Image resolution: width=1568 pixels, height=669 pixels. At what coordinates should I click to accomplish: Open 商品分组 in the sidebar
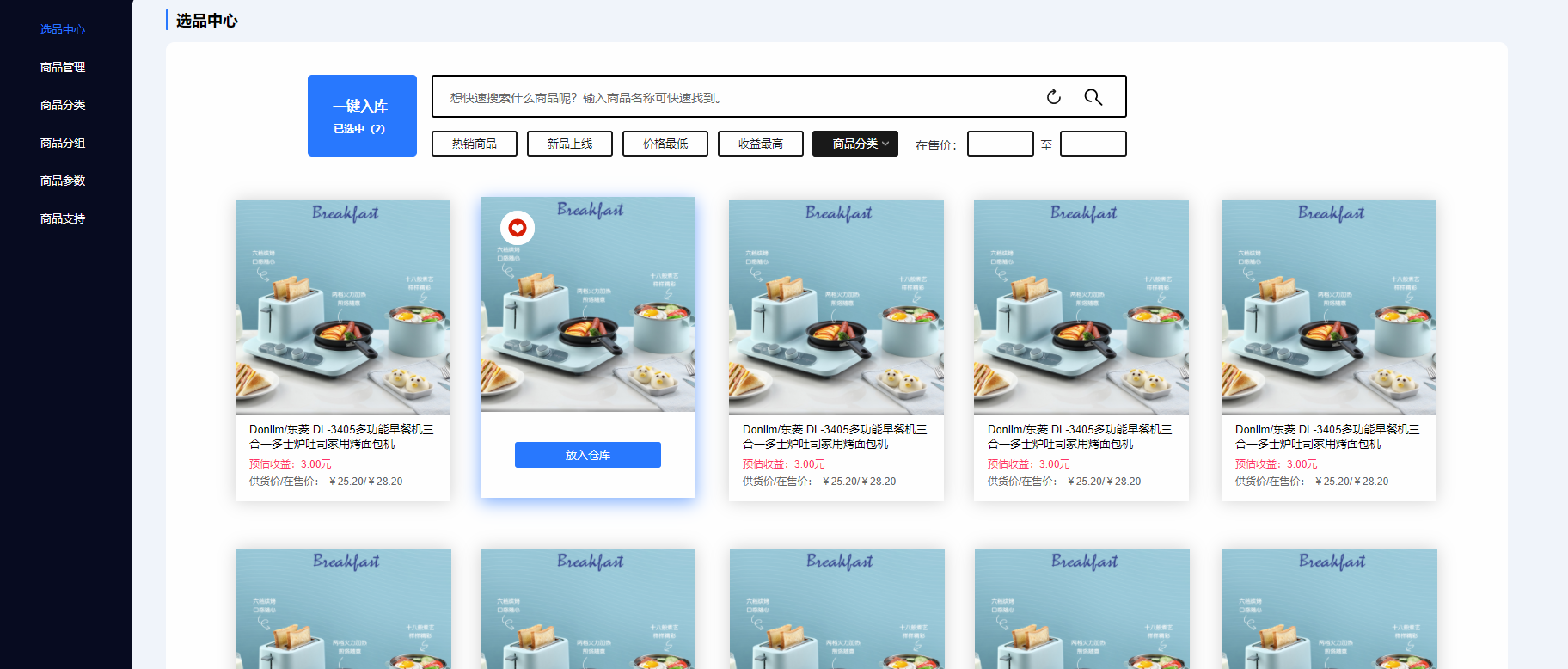click(63, 143)
